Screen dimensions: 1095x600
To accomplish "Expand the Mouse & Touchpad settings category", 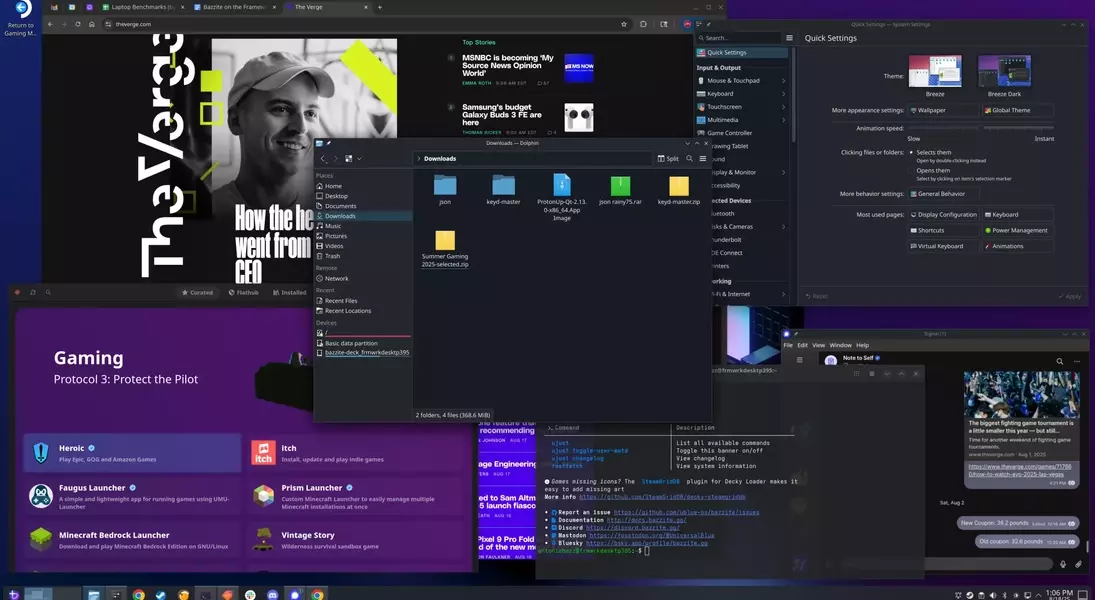I will (783, 80).
